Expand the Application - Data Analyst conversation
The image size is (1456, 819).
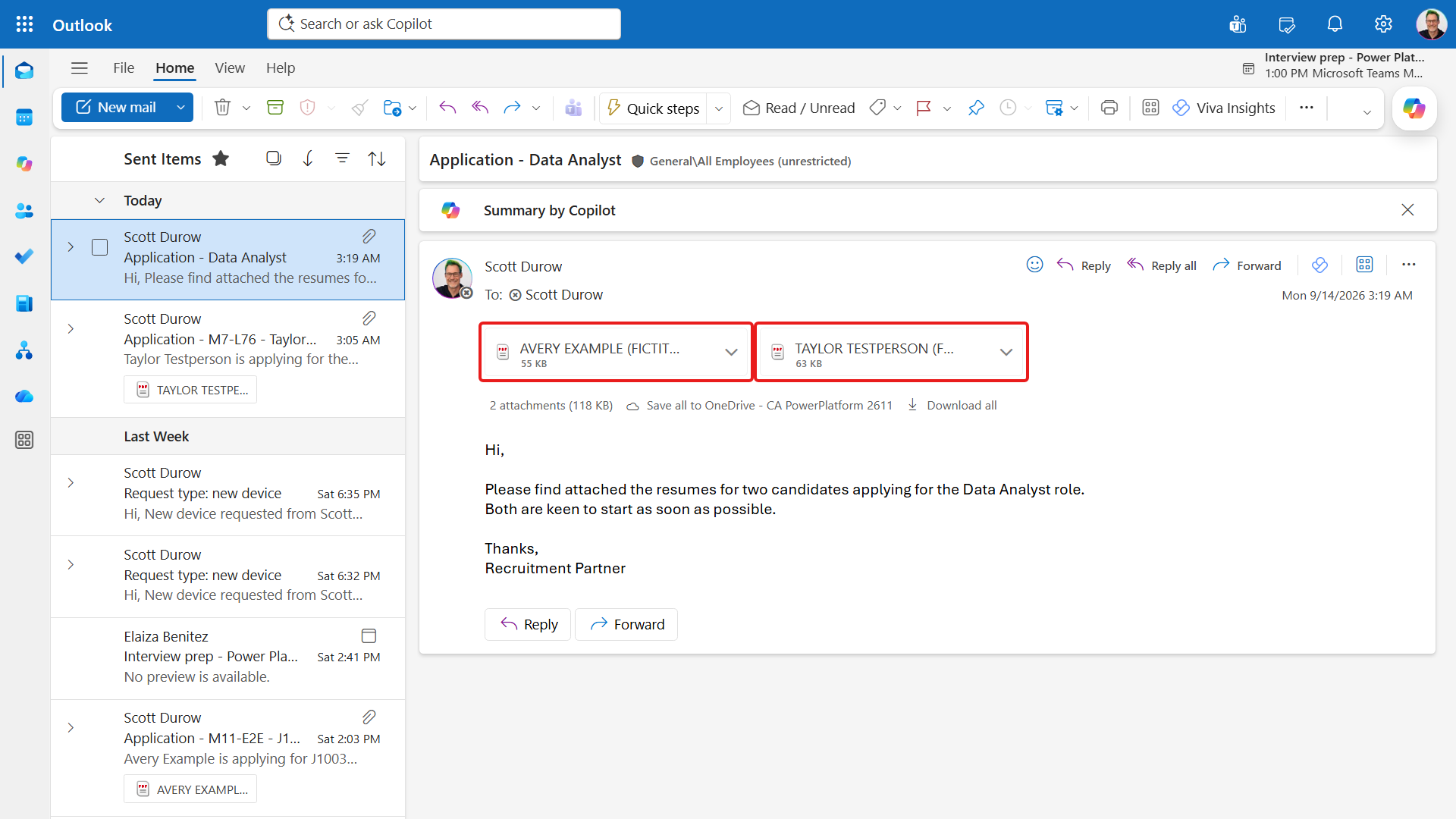71,247
